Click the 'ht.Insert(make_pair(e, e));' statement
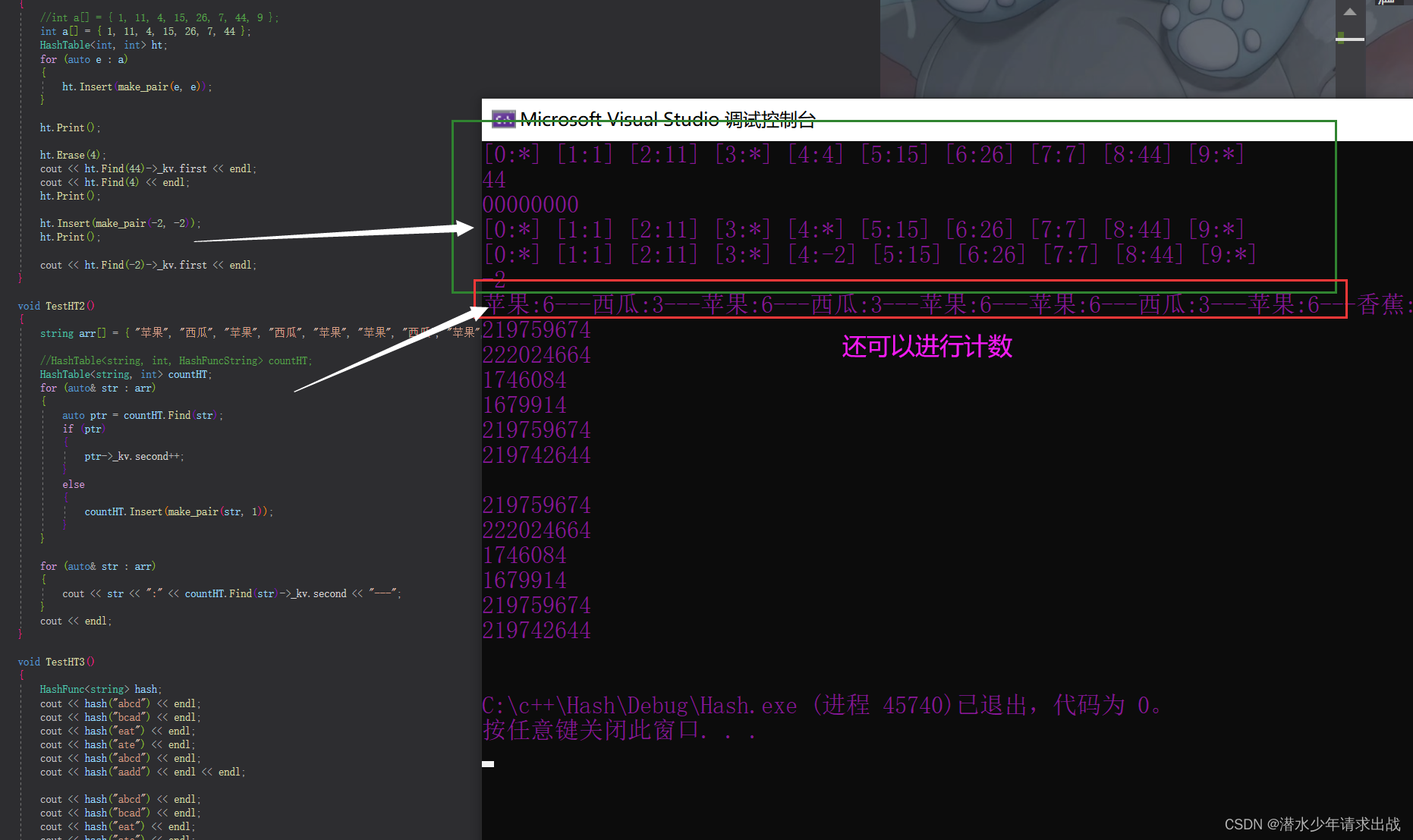 tap(137, 87)
